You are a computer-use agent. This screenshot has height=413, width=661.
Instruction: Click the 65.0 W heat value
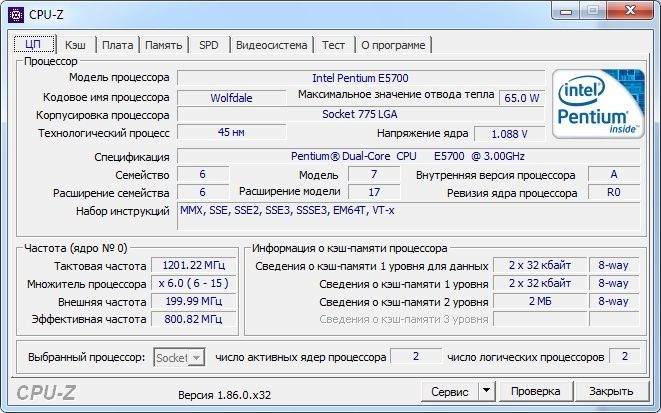[x=522, y=98]
